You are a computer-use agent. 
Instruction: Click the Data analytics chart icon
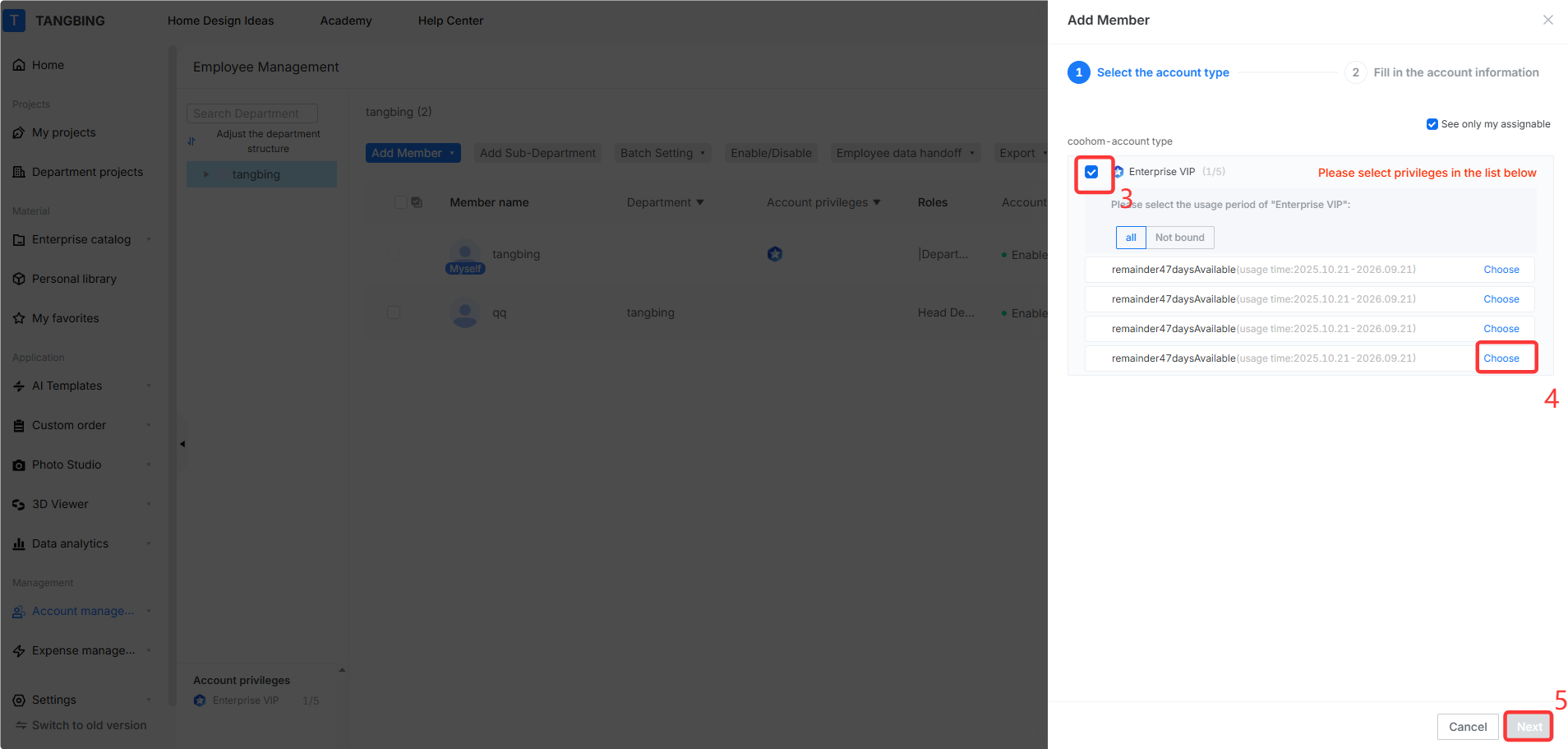tap(19, 543)
